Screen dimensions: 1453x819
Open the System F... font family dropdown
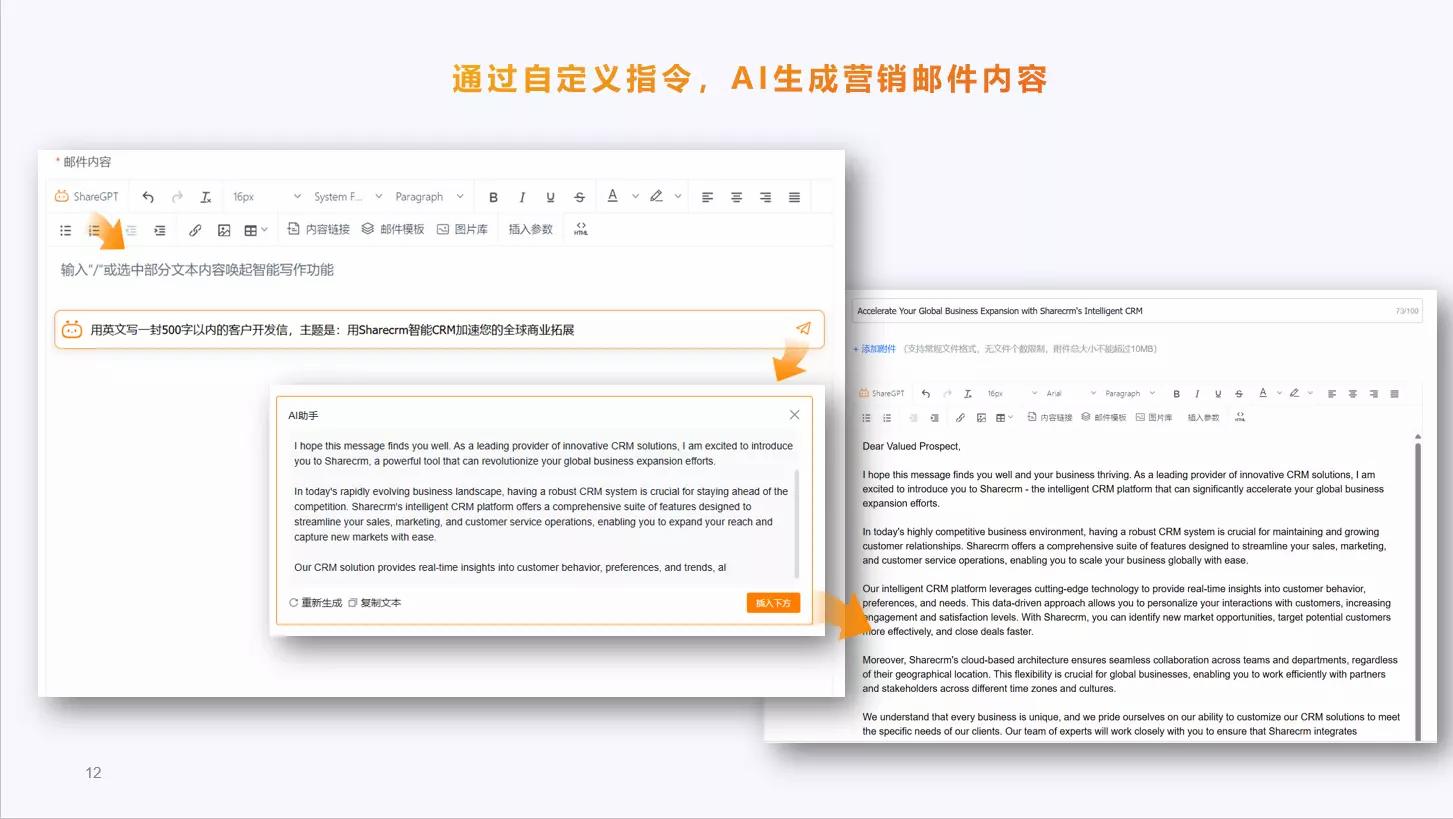(344, 197)
